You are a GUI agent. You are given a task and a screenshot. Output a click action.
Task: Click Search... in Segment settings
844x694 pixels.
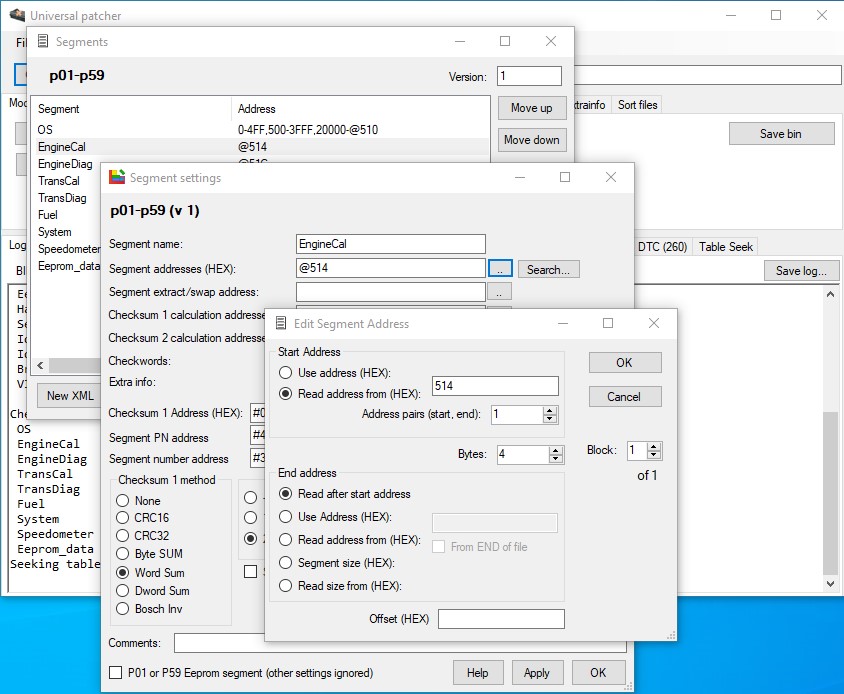tap(548, 269)
